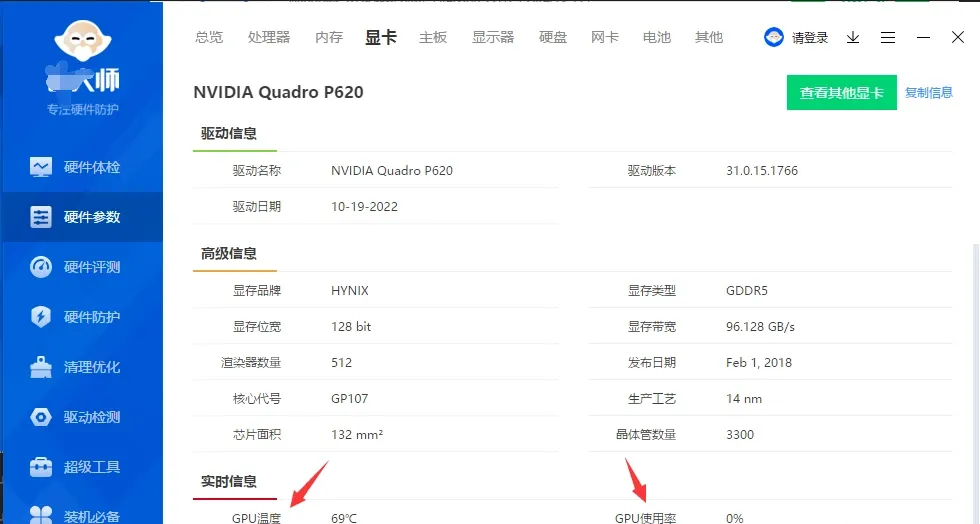Open 硬件评测 benchmark section
This screenshot has width=980, height=524.
[81, 267]
